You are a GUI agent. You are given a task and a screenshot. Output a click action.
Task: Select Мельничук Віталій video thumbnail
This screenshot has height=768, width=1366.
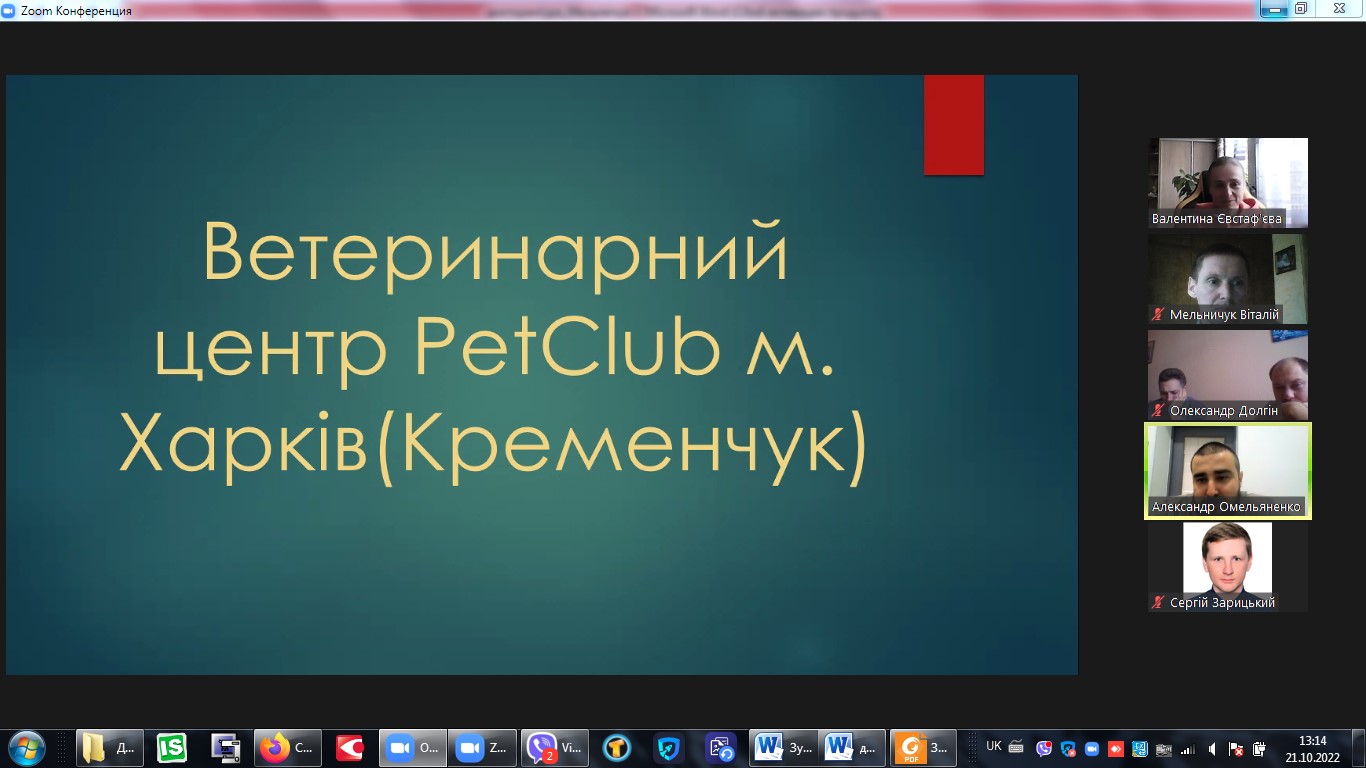tap(1228, 279)
